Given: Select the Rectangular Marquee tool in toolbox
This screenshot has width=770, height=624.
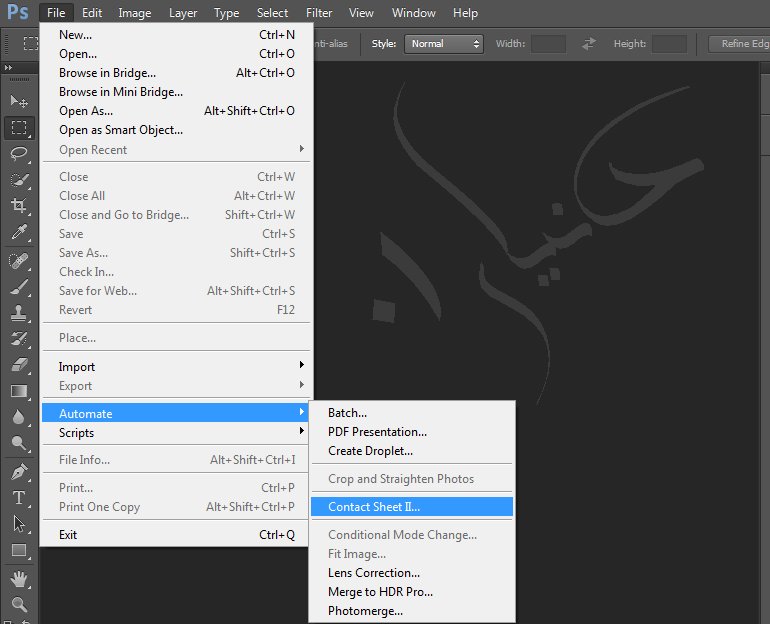Looking at the screenshot, I should click(x=19, y=128).
